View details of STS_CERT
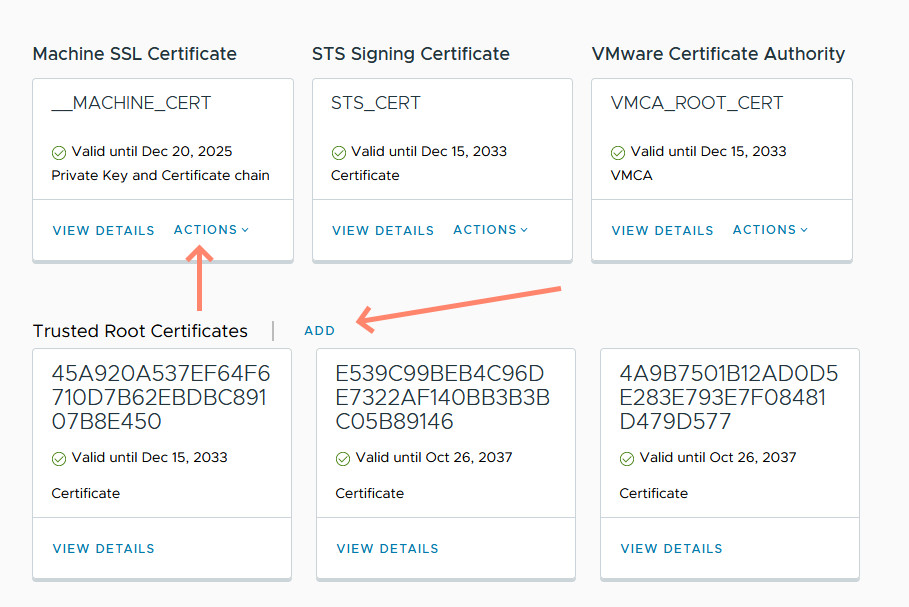 (x=383, y=231)
